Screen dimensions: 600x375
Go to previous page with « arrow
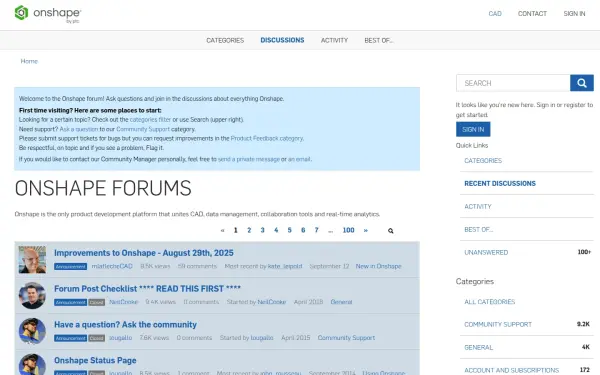222,230
